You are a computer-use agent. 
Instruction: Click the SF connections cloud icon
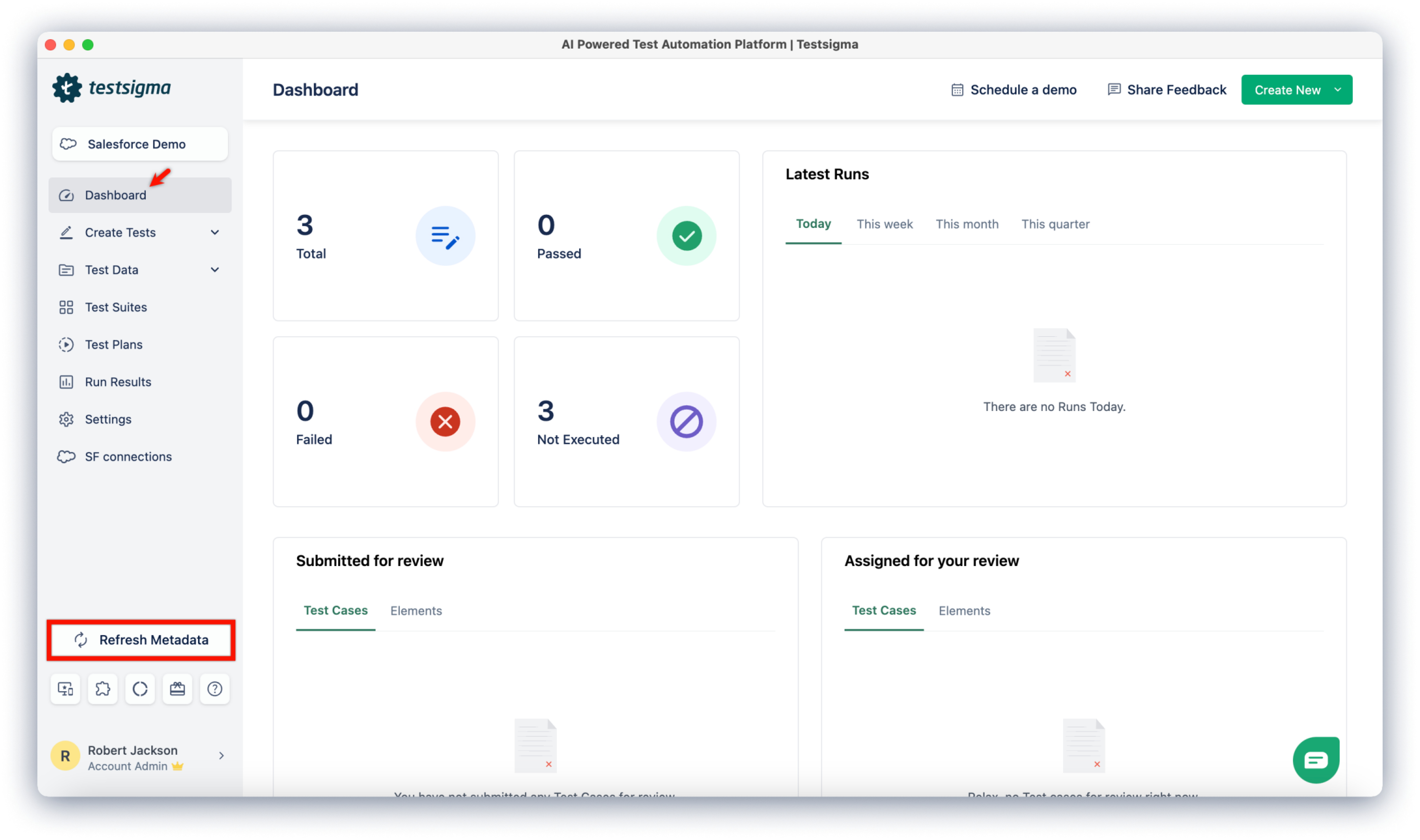click(x=66, y=457)
